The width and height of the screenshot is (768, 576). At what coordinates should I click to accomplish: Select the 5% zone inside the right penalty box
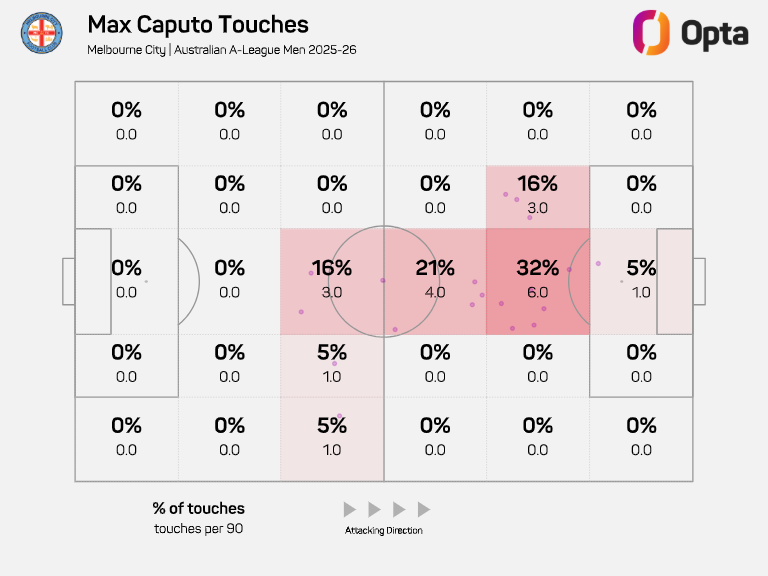(640, 281)
